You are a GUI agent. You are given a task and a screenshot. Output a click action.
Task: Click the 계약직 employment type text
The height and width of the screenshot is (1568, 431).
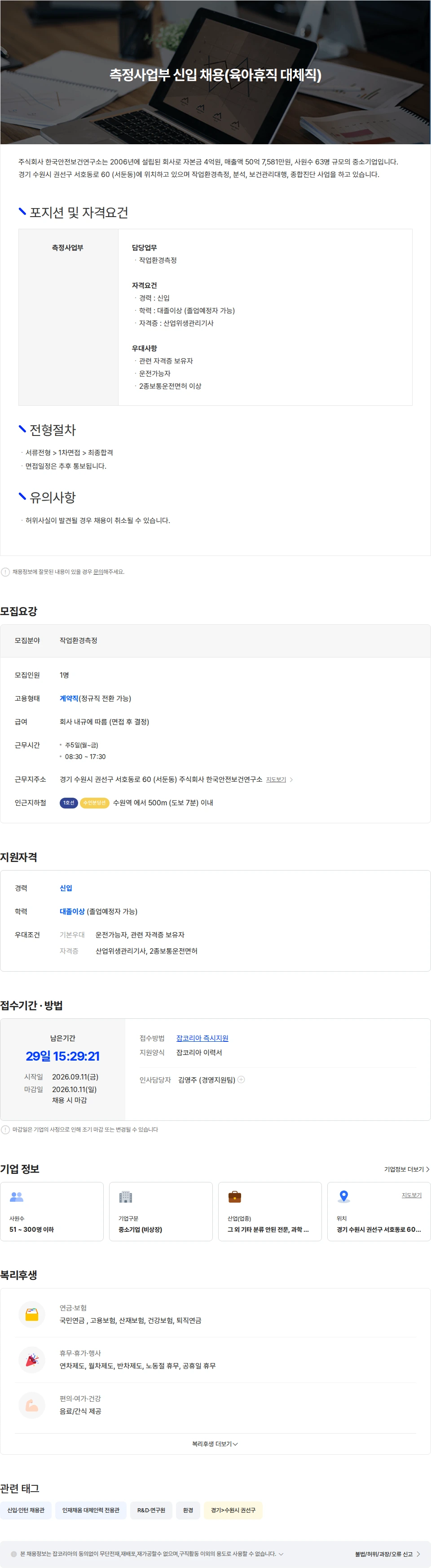69,698
